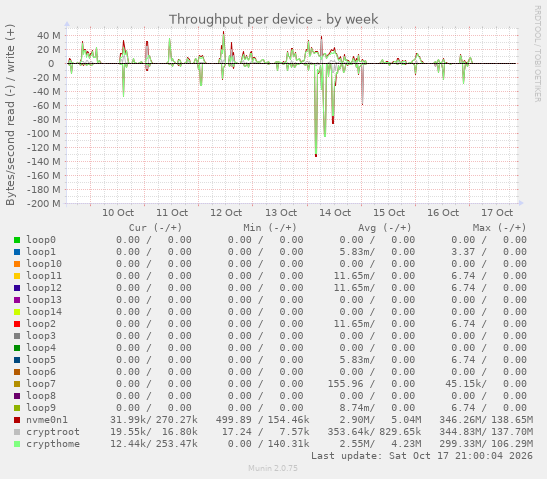Click the 'crypthome' legend label
The image size is (547, 479).
click(x=53, y=444)
